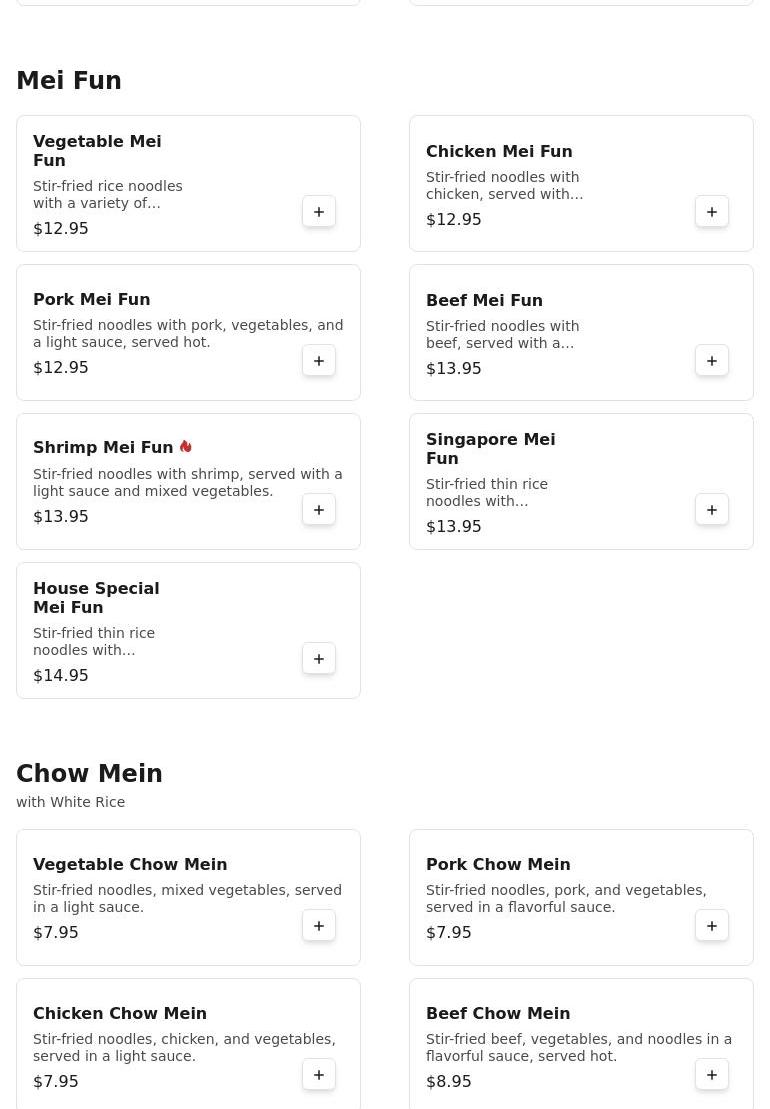The height and width of the screenshot is (1109, 770).
Task: Open Chicken Chow Mein item description
Action: [x=185, y=1047]
